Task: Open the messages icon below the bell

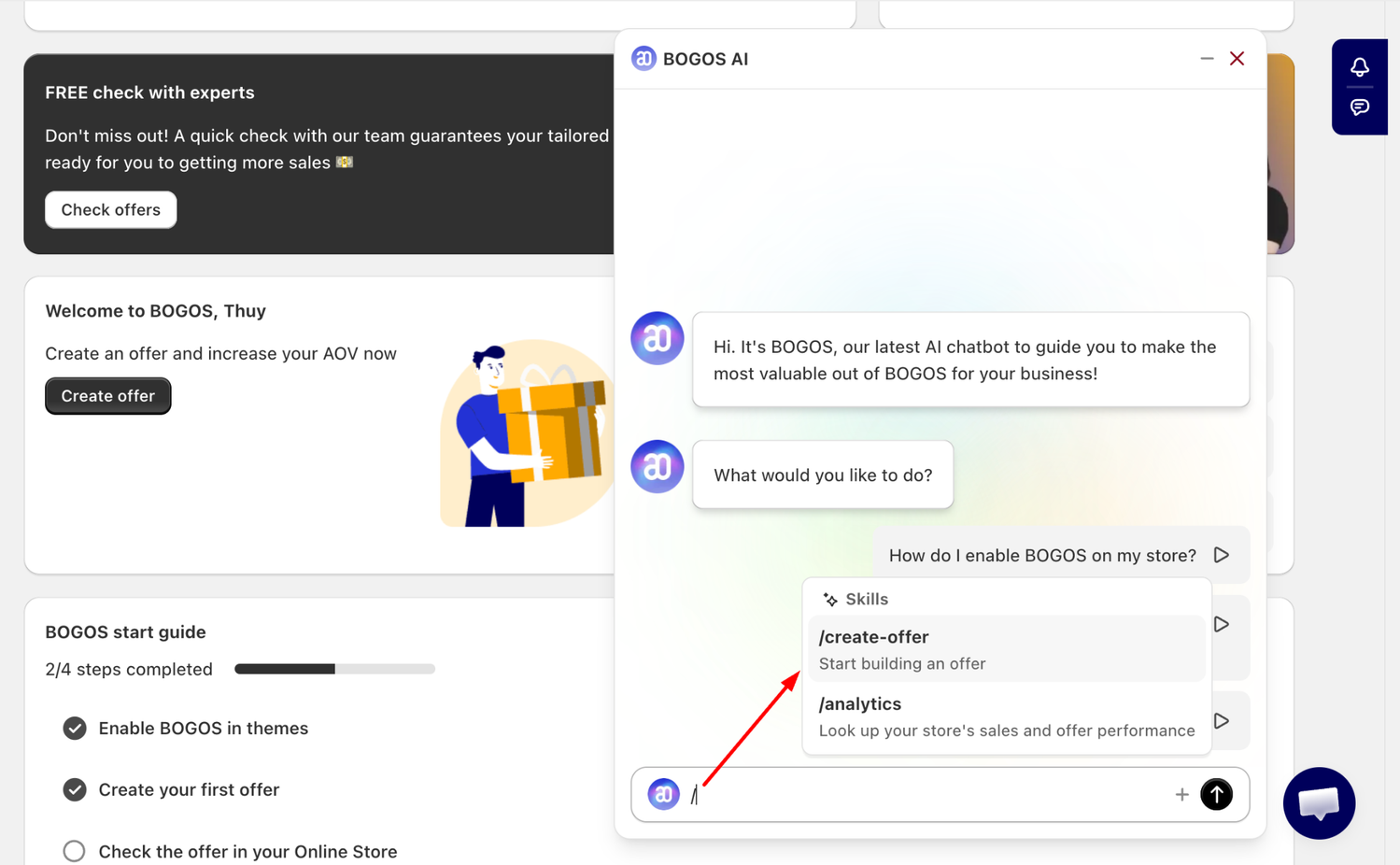Action: 1360,107
